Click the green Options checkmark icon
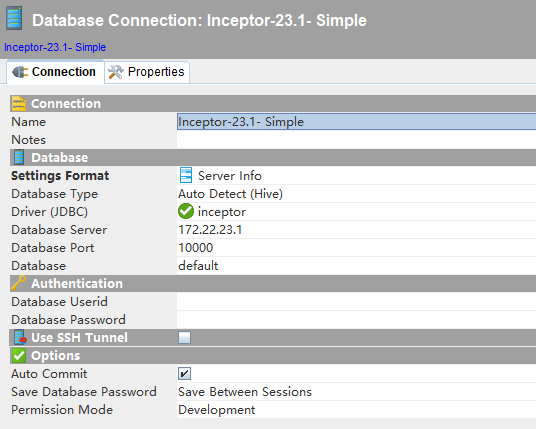Image resolution: width=536 pixels, height=429 pixels. tap(19, 356)
